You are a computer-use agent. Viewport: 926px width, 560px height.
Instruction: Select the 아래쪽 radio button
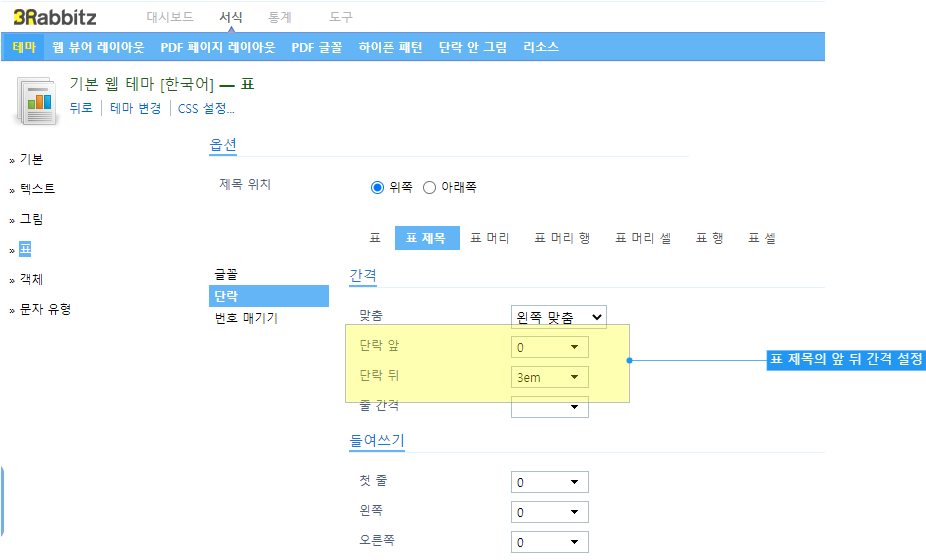pyautogui.click(x=429, y=188)
